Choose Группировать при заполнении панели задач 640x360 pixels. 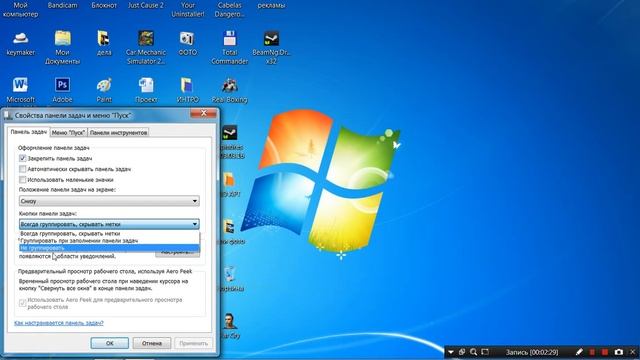pyautogui.click(x=109, y=241)
